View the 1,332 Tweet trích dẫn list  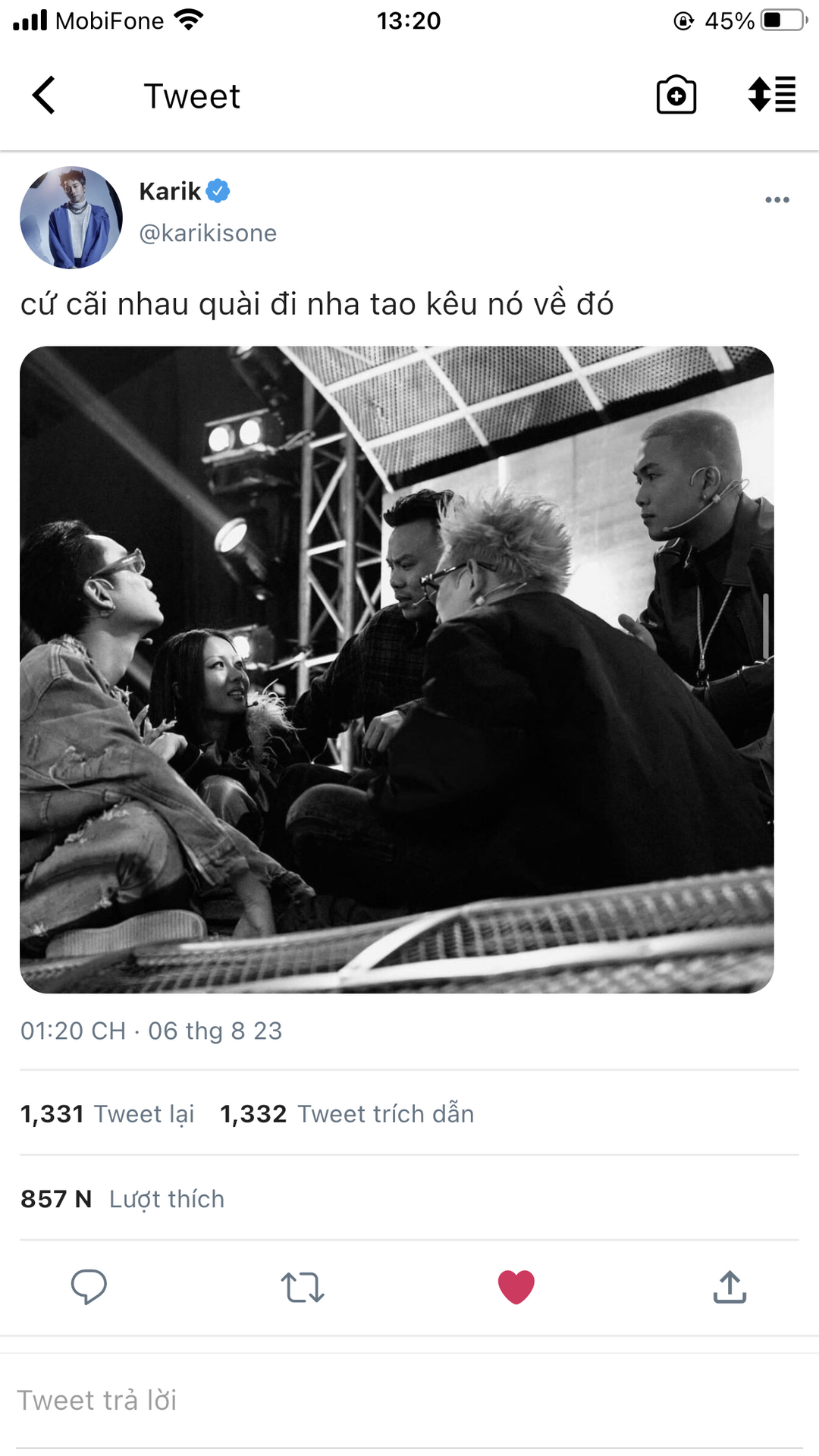[x=347, y=1114]
